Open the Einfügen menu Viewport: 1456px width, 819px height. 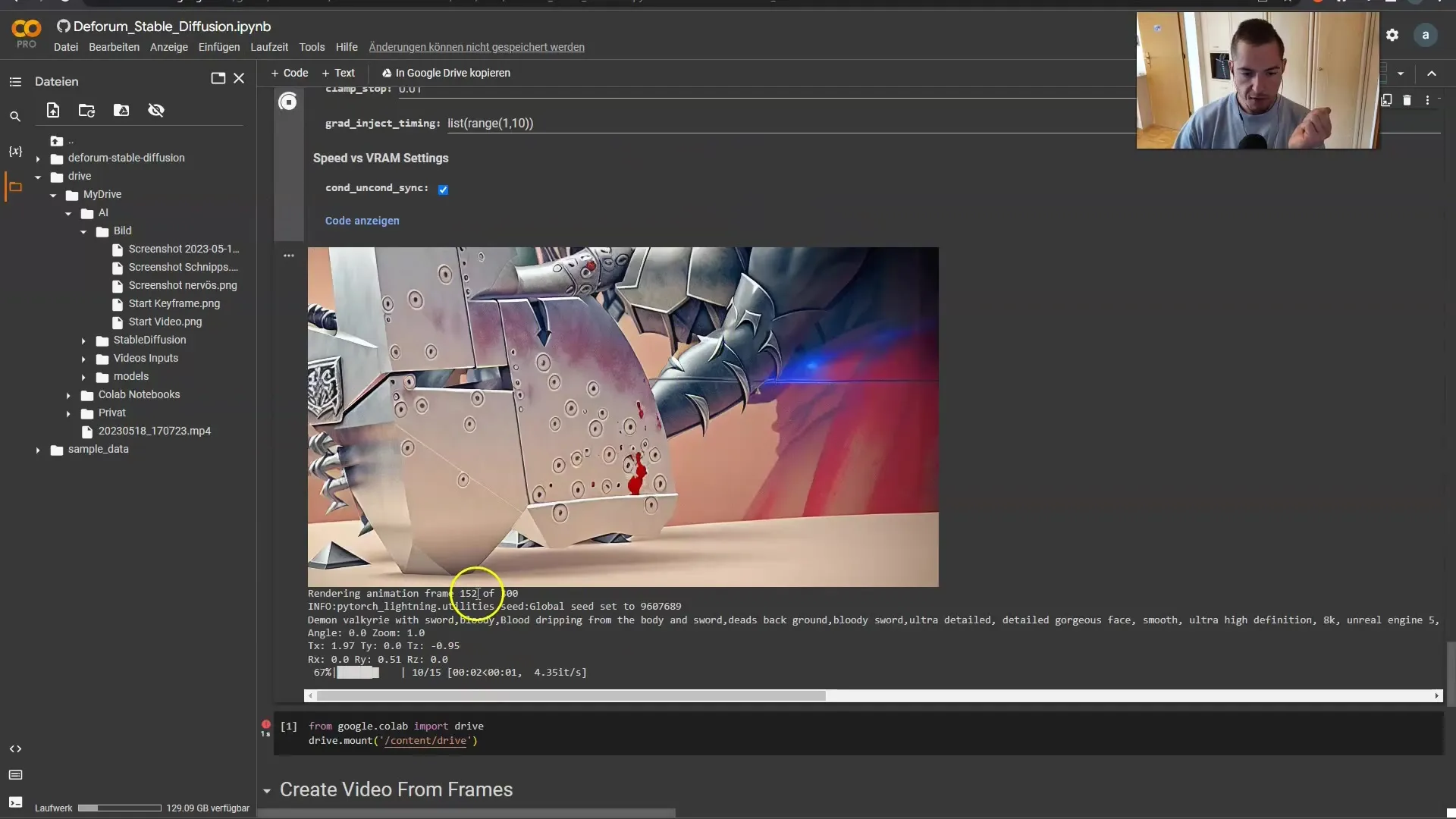(x=219, y=47)
